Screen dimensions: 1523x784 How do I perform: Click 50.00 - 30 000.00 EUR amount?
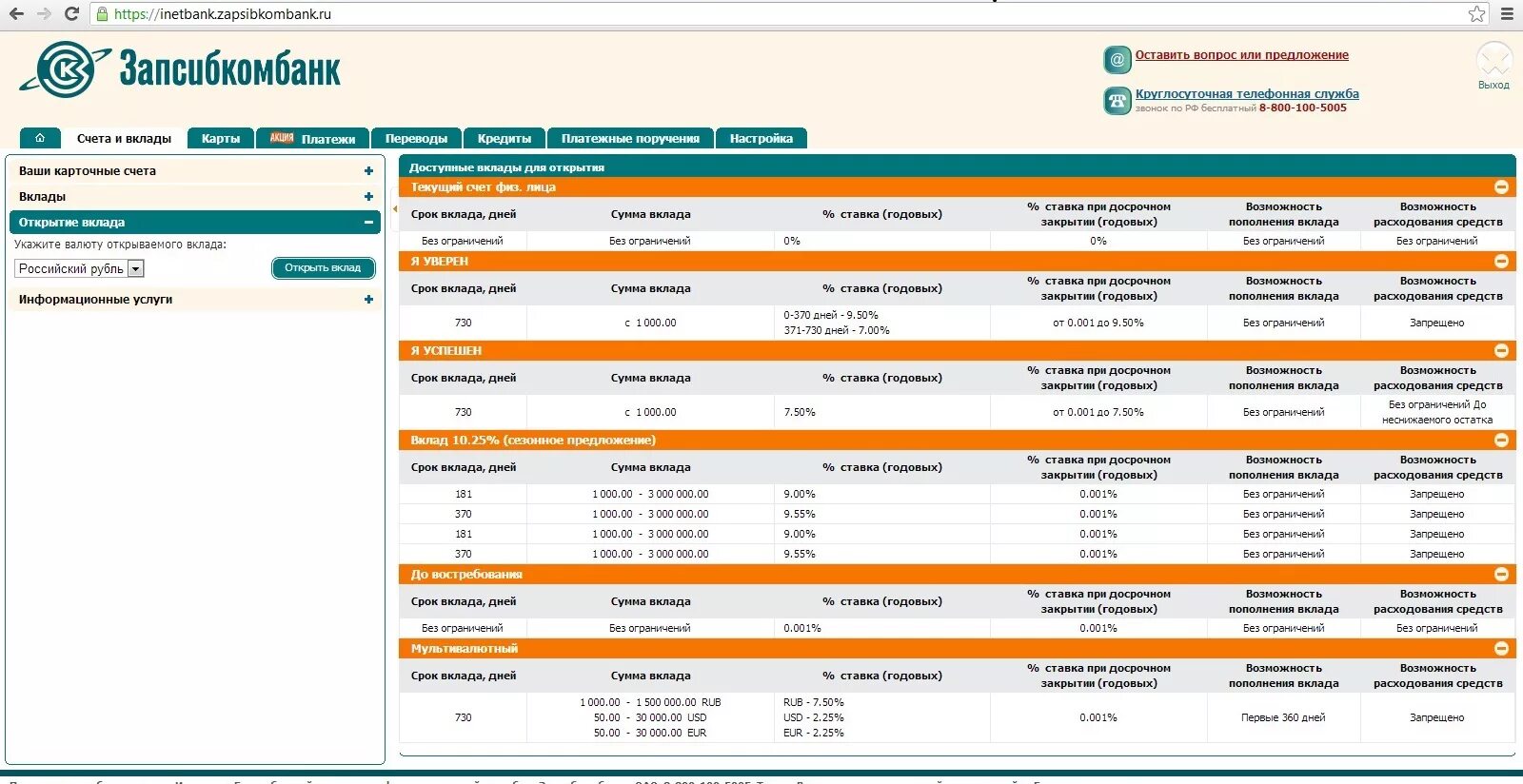(x=650, y=734)
